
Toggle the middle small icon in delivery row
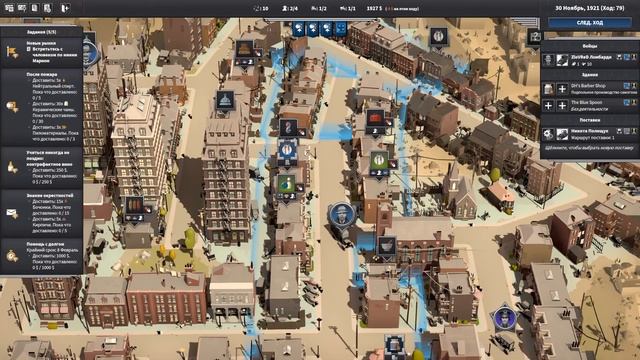(627, 131)
